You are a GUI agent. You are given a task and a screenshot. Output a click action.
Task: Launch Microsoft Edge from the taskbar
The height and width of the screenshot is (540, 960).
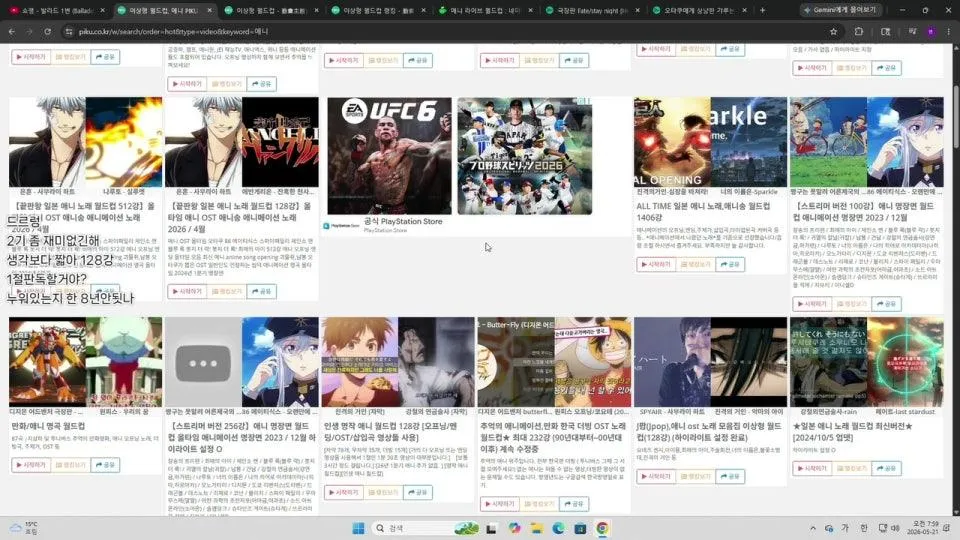pos(558,528)
